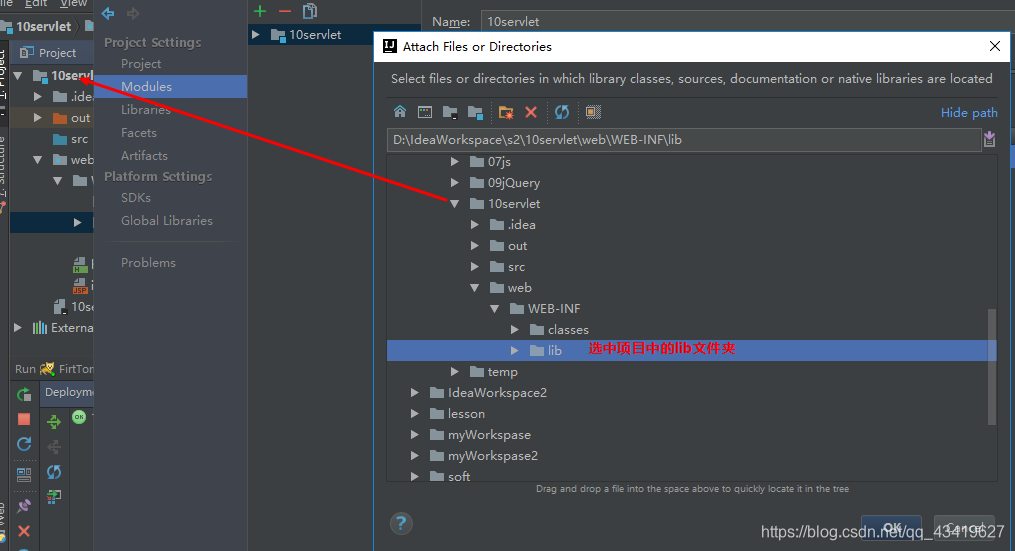Open Project under Project Settings

(140, 63)
